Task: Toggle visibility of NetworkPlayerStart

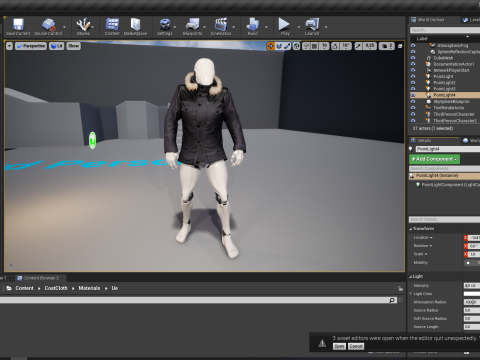Action: (x=413, y=70)
